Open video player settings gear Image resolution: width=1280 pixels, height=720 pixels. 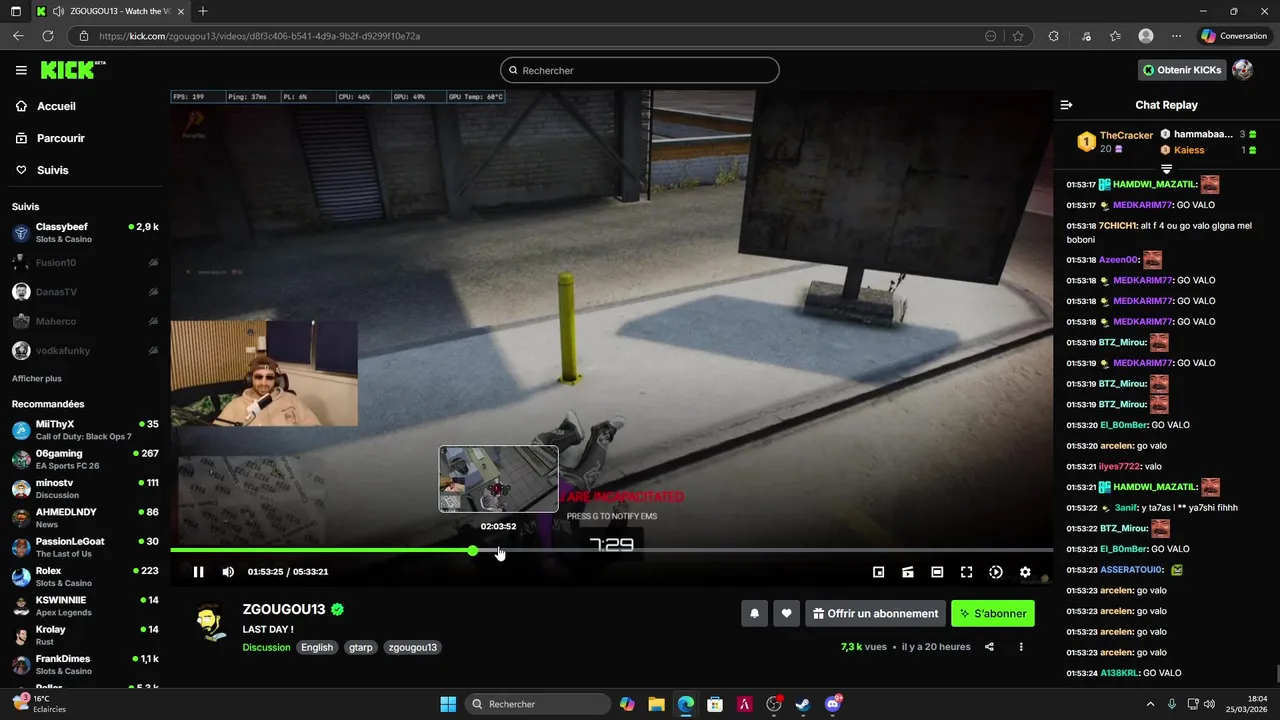1025,572
